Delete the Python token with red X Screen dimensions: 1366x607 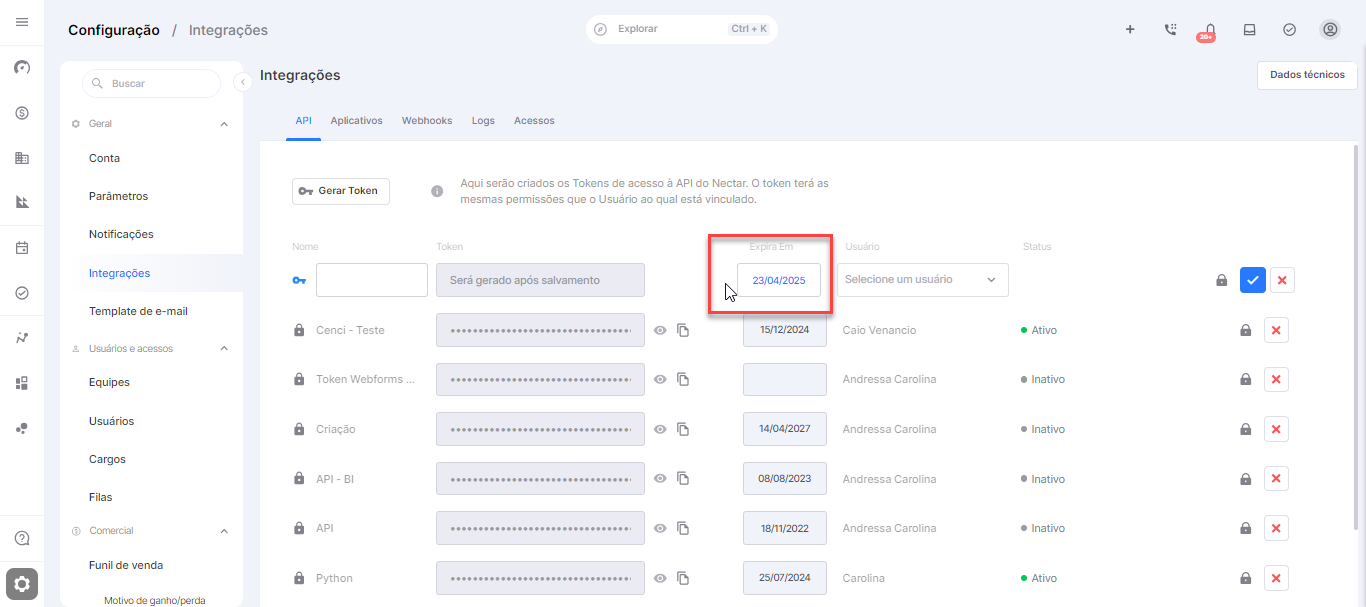(x=1276, y=578)
